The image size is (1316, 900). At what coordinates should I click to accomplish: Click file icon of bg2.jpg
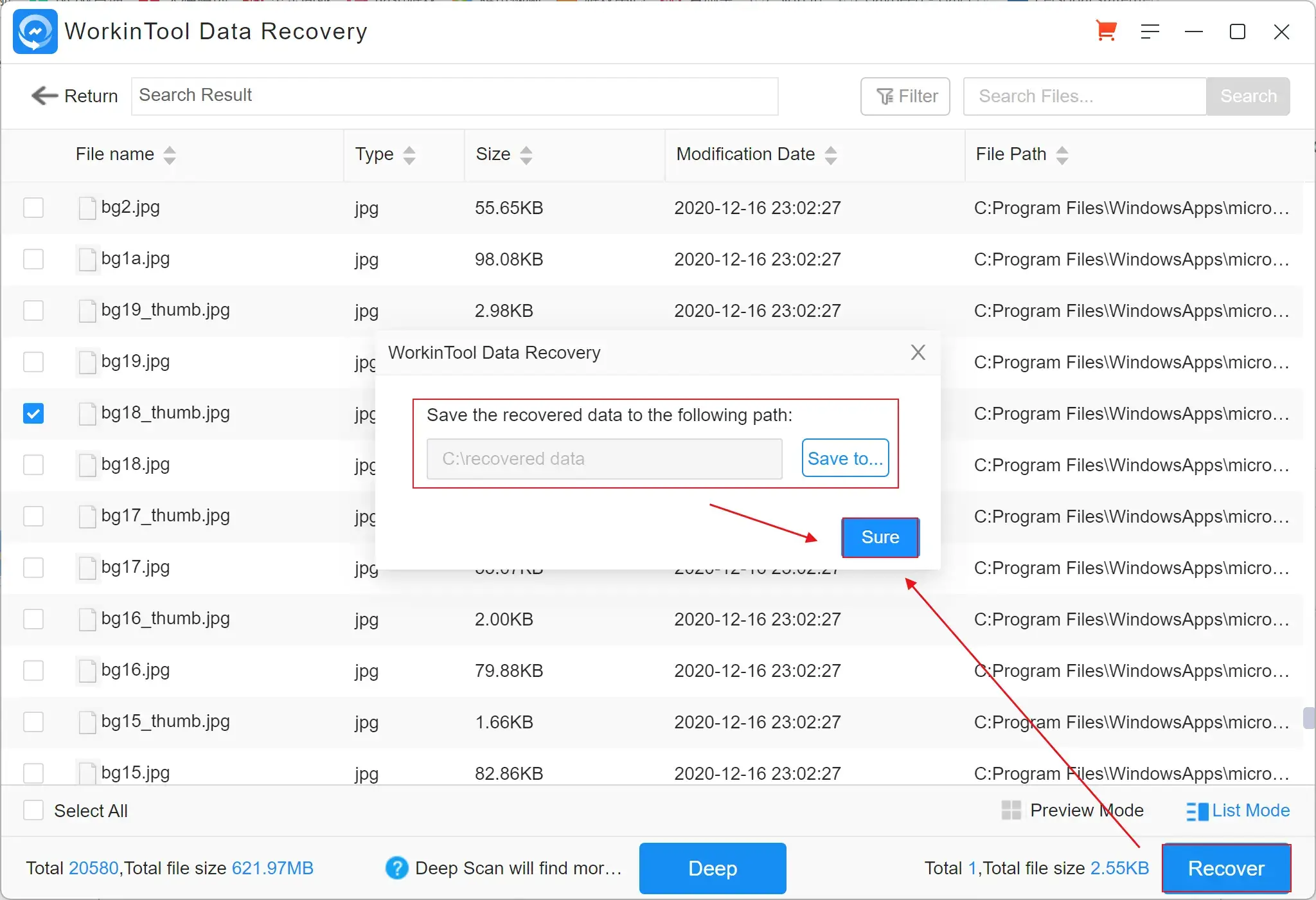pyautogui.click(x=87, y=208)
